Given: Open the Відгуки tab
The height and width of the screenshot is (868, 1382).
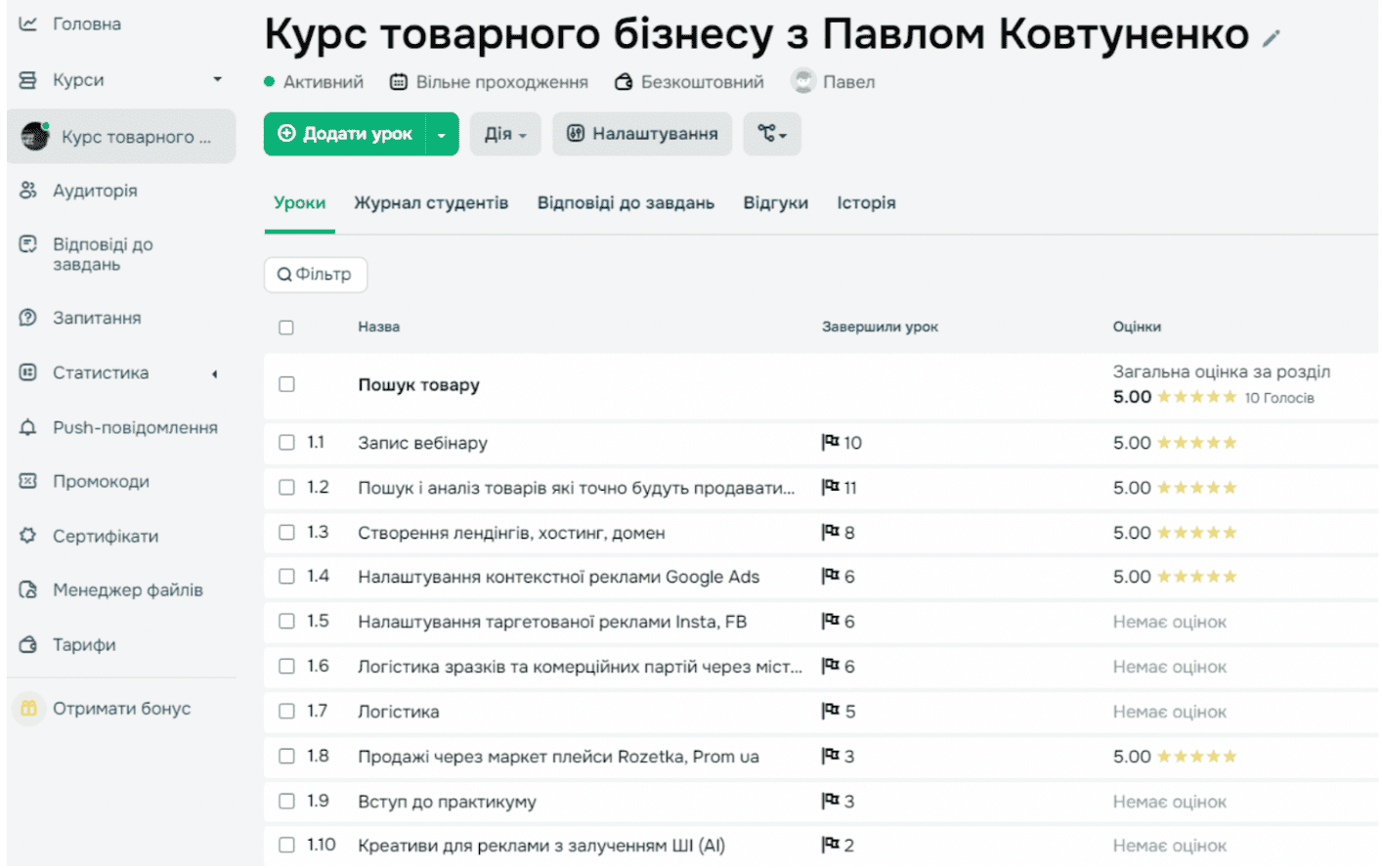Looking at the screenshot, I should pyautogui.click(x=776, y=202).
